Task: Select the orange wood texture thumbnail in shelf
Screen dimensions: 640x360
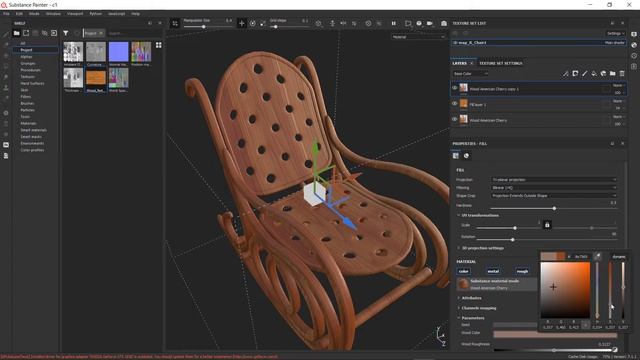Action: (96, 78)
